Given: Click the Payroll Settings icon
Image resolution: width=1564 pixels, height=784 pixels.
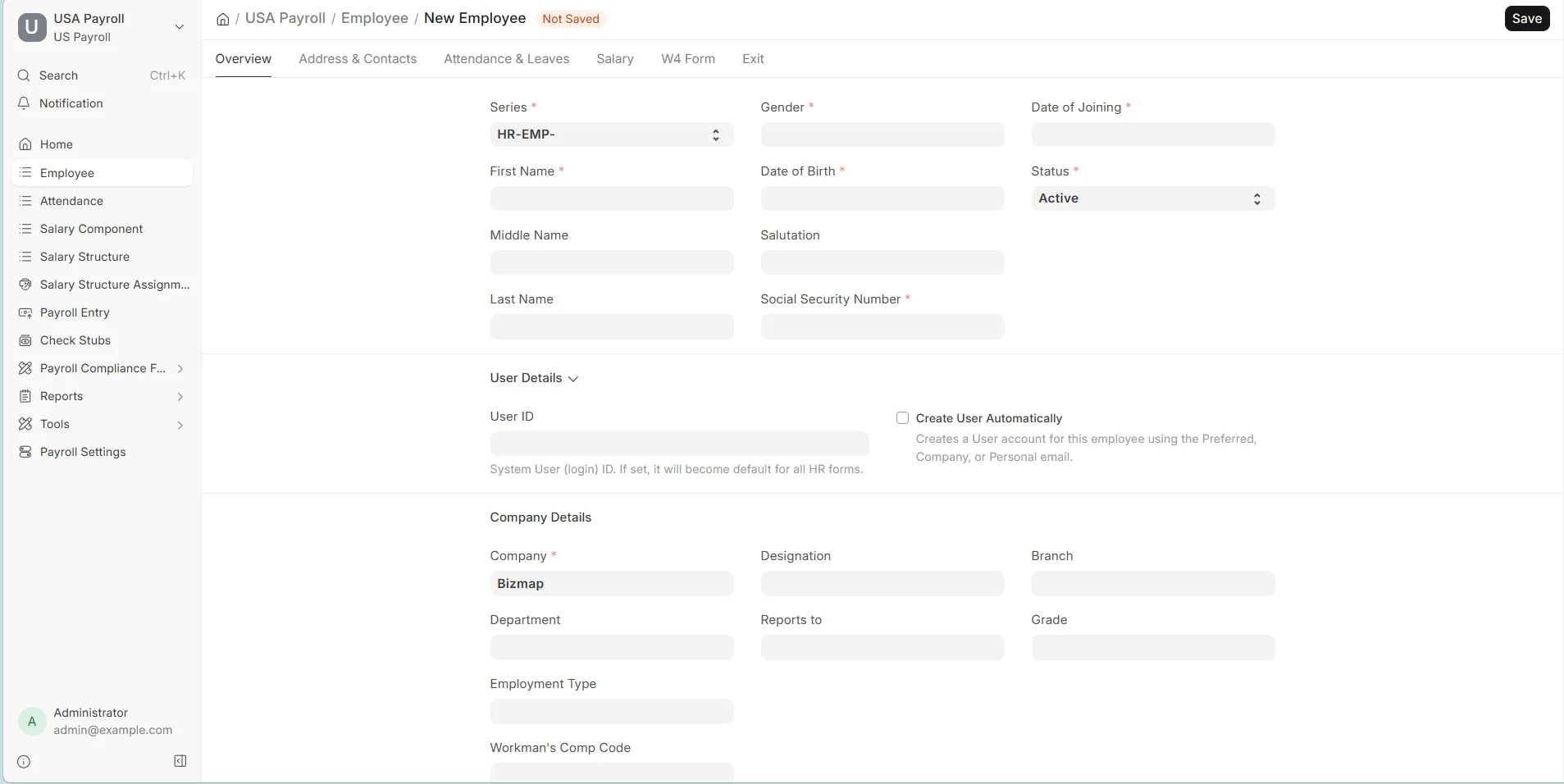Looking at the screenshot, I should tap(25, 452).
